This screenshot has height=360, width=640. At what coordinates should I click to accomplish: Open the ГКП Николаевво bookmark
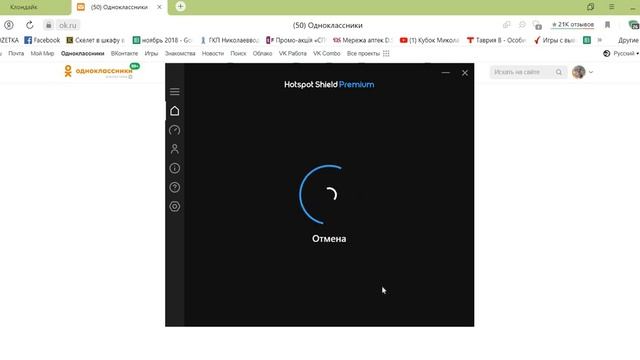click(x=229, y=40)
